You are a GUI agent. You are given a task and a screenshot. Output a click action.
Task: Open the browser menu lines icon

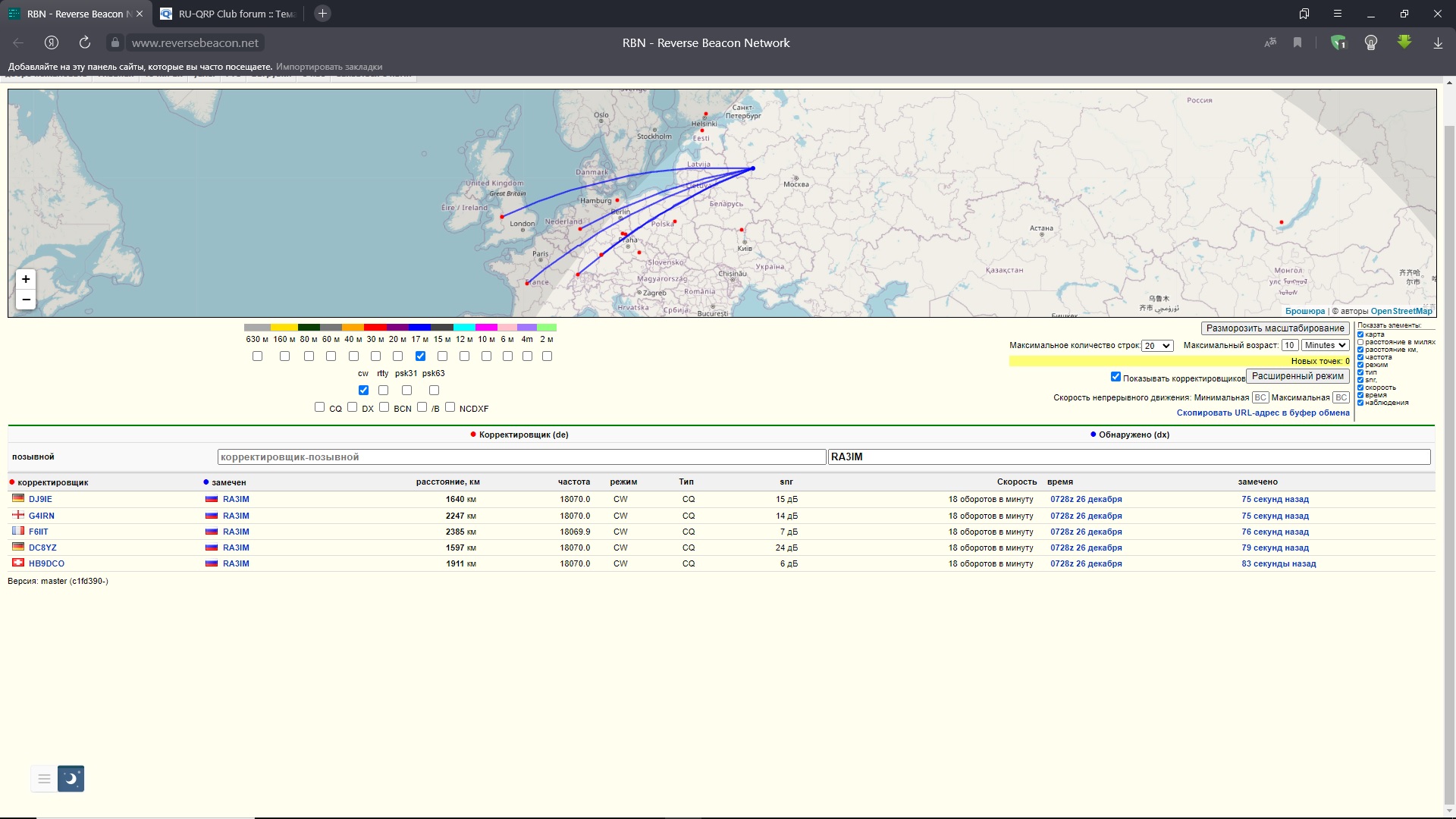pos(1338,14)
